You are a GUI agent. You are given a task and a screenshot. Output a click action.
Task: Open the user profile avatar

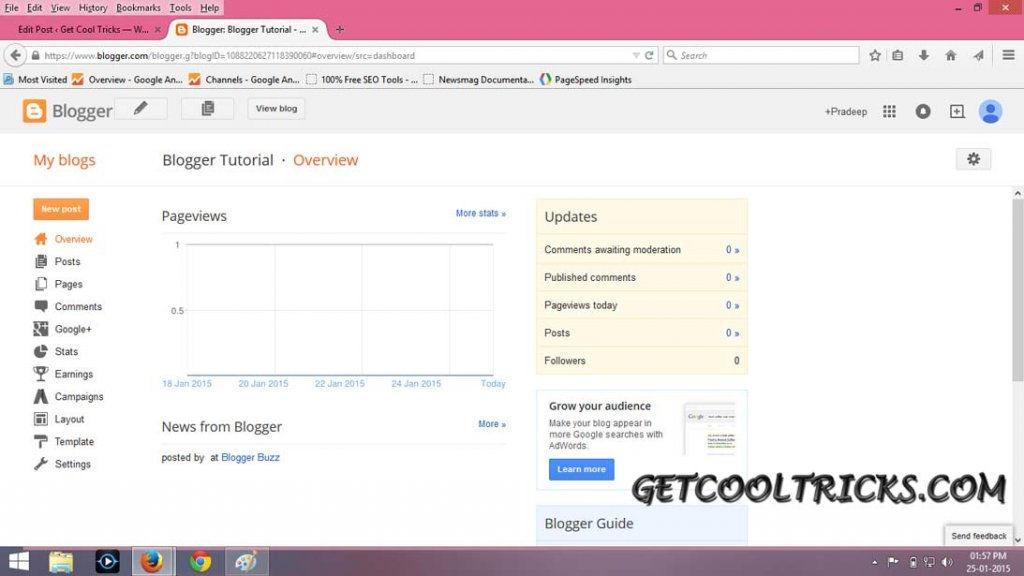click(x=990, y=112)
